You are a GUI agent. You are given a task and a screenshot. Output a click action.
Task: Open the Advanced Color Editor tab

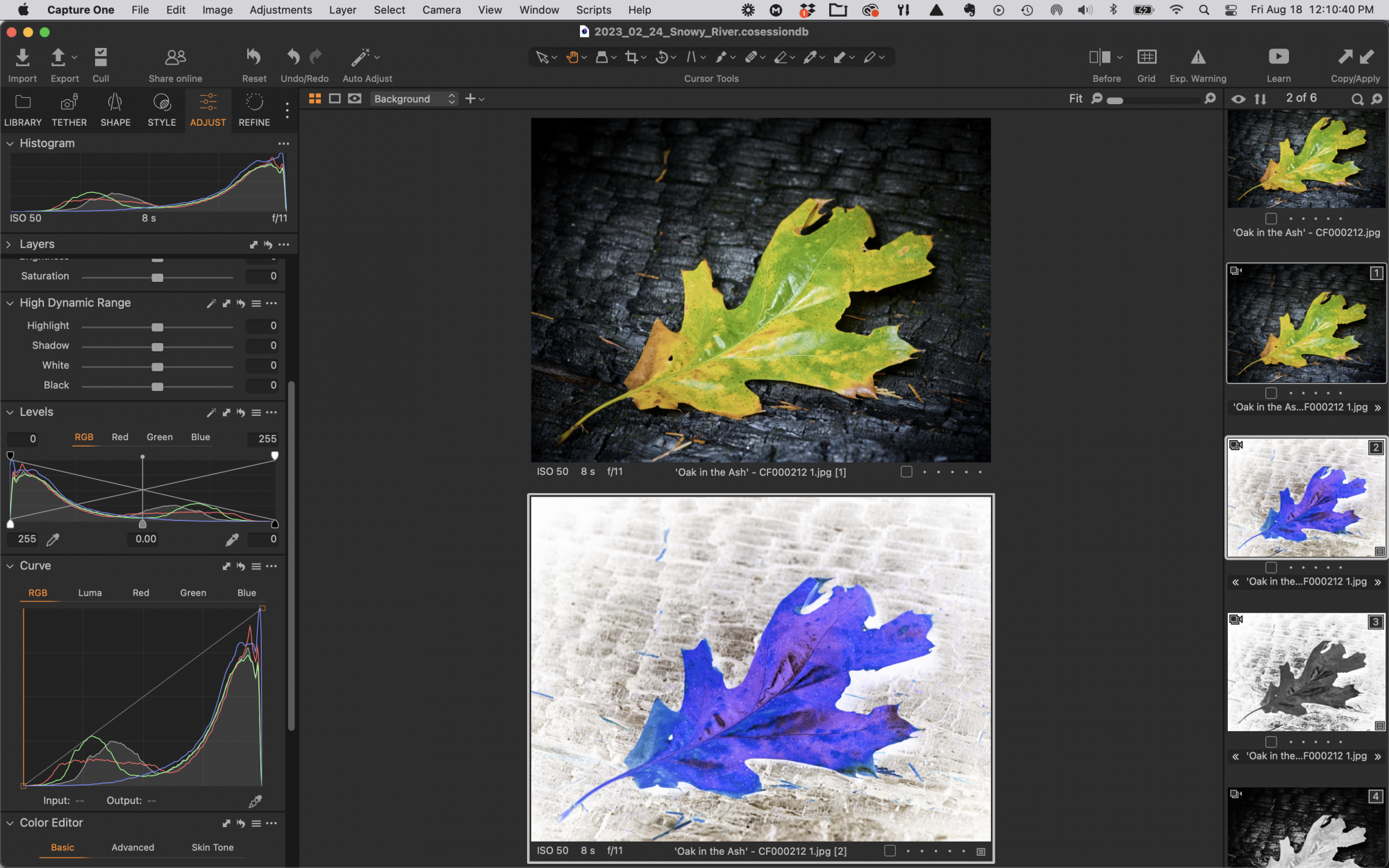coord(133,848)
